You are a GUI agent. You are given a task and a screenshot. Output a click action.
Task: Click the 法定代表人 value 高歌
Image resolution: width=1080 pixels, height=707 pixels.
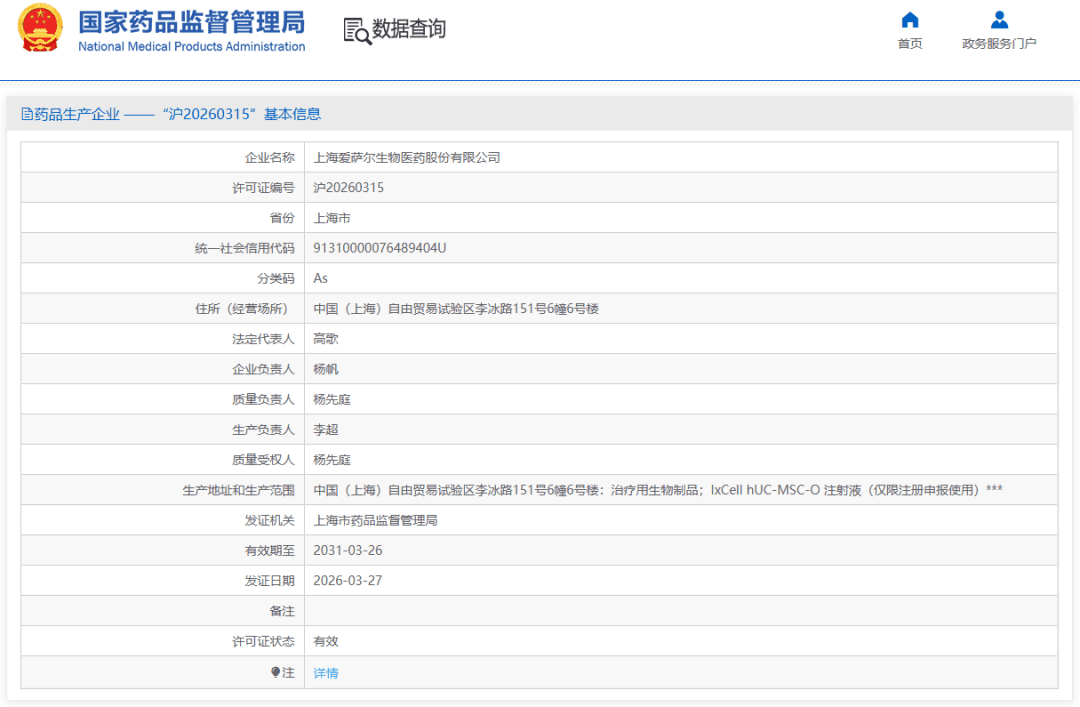(x=325, y=338)
